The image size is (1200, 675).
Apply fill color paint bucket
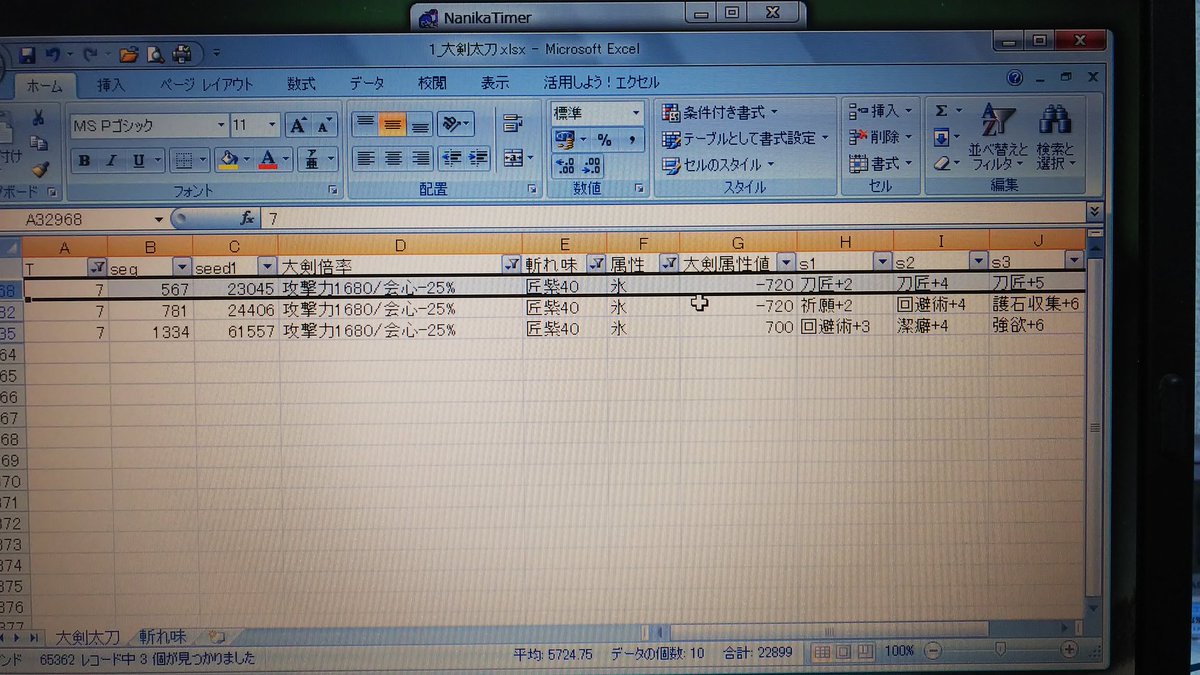coord(228,159)
